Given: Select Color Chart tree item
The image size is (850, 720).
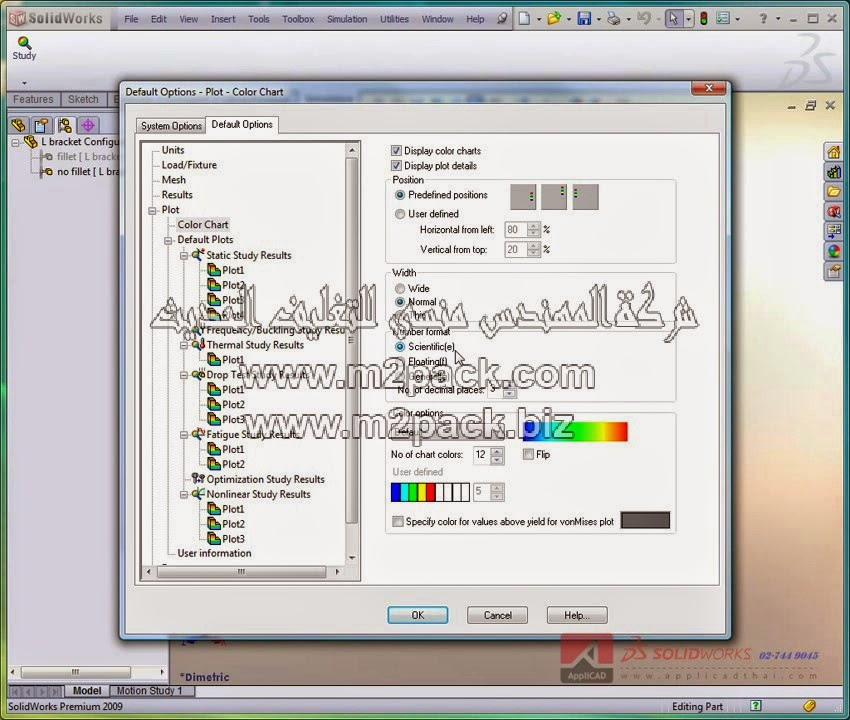Looking at the screenshot, I should 203,224.
